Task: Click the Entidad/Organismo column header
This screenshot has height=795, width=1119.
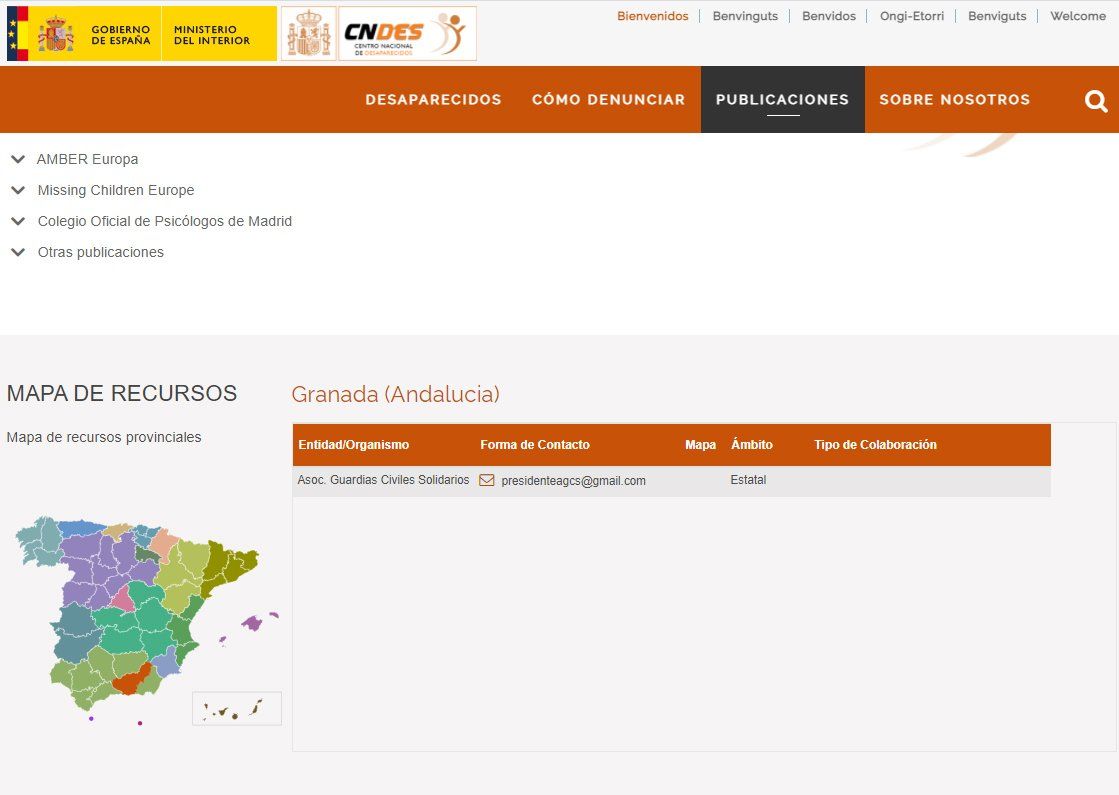Action: click(353, 445)
